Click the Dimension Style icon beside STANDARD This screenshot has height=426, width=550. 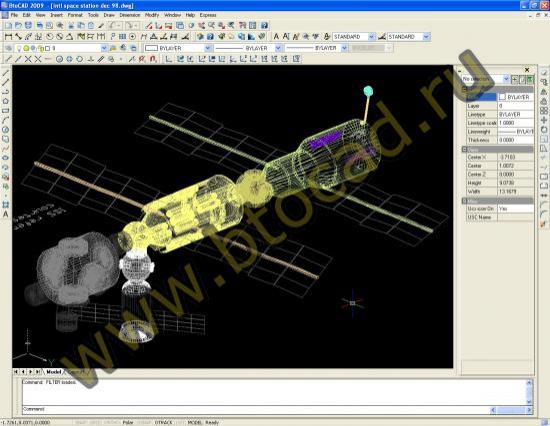tap(382, 36)
